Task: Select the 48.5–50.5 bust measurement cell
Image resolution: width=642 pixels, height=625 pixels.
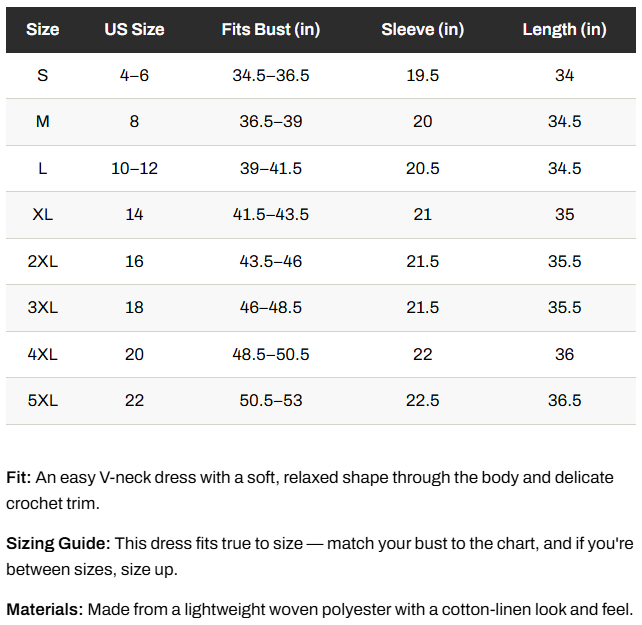Action: coord(271,354)
